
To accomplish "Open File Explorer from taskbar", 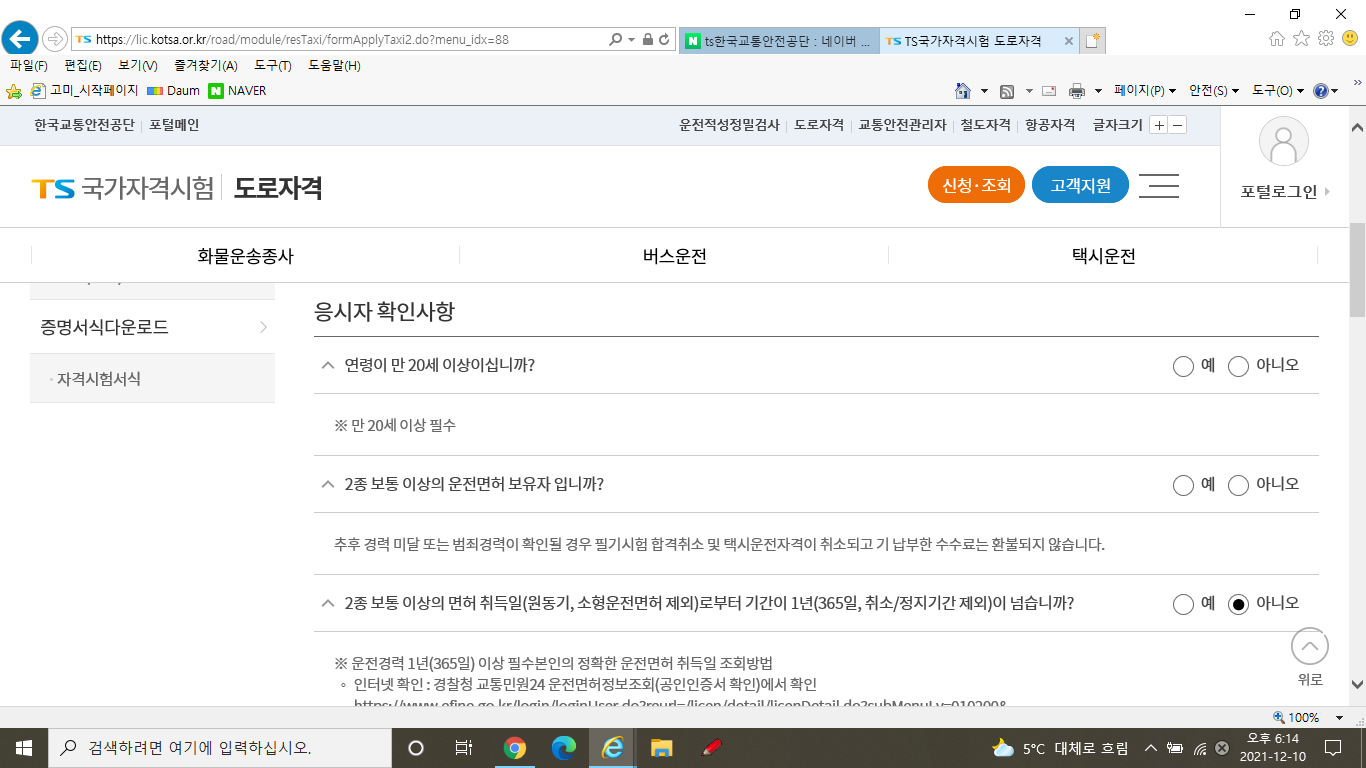I will pos(661,747).
